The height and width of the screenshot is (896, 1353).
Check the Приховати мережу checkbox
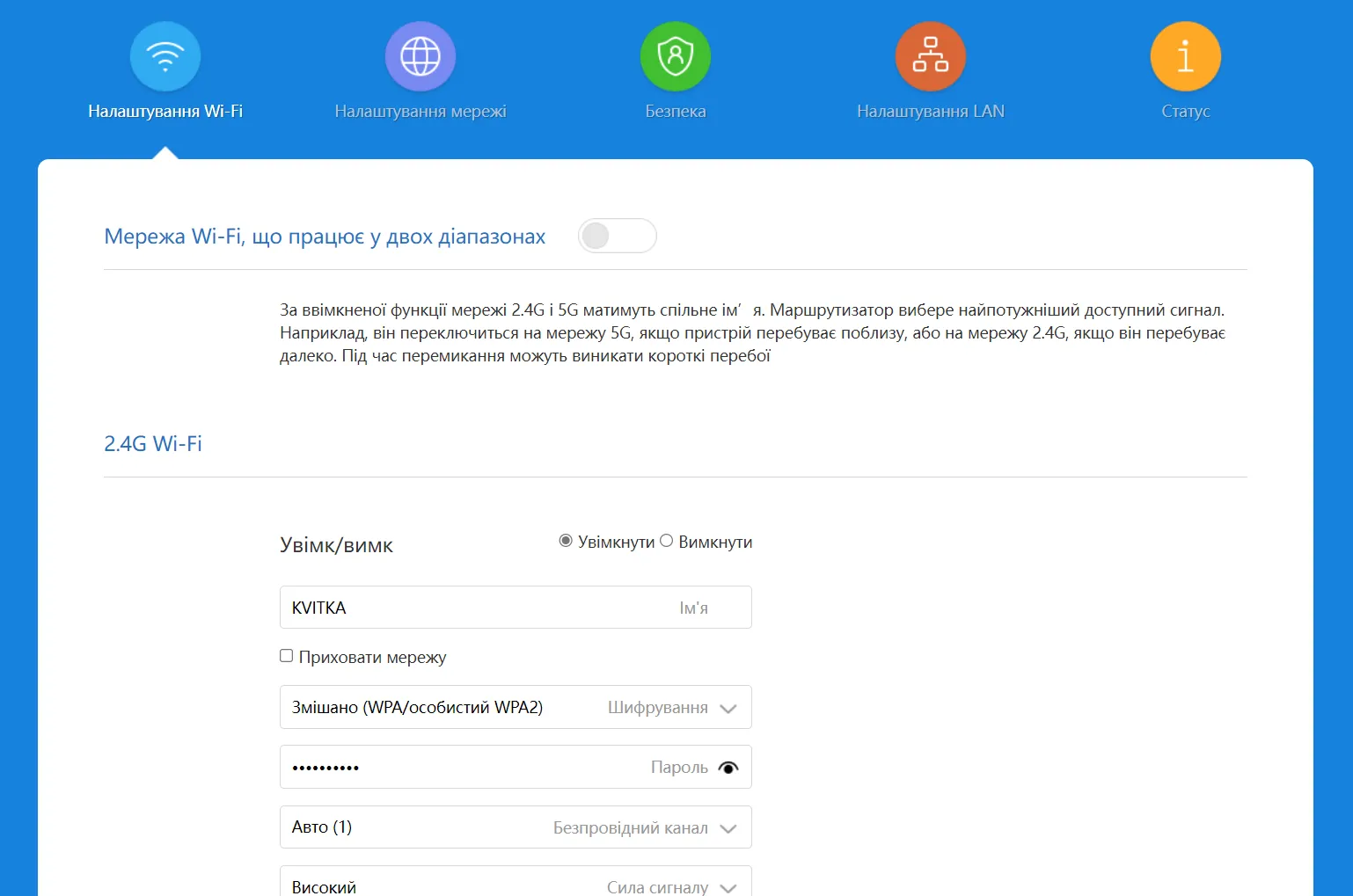(x=287, y=656)
